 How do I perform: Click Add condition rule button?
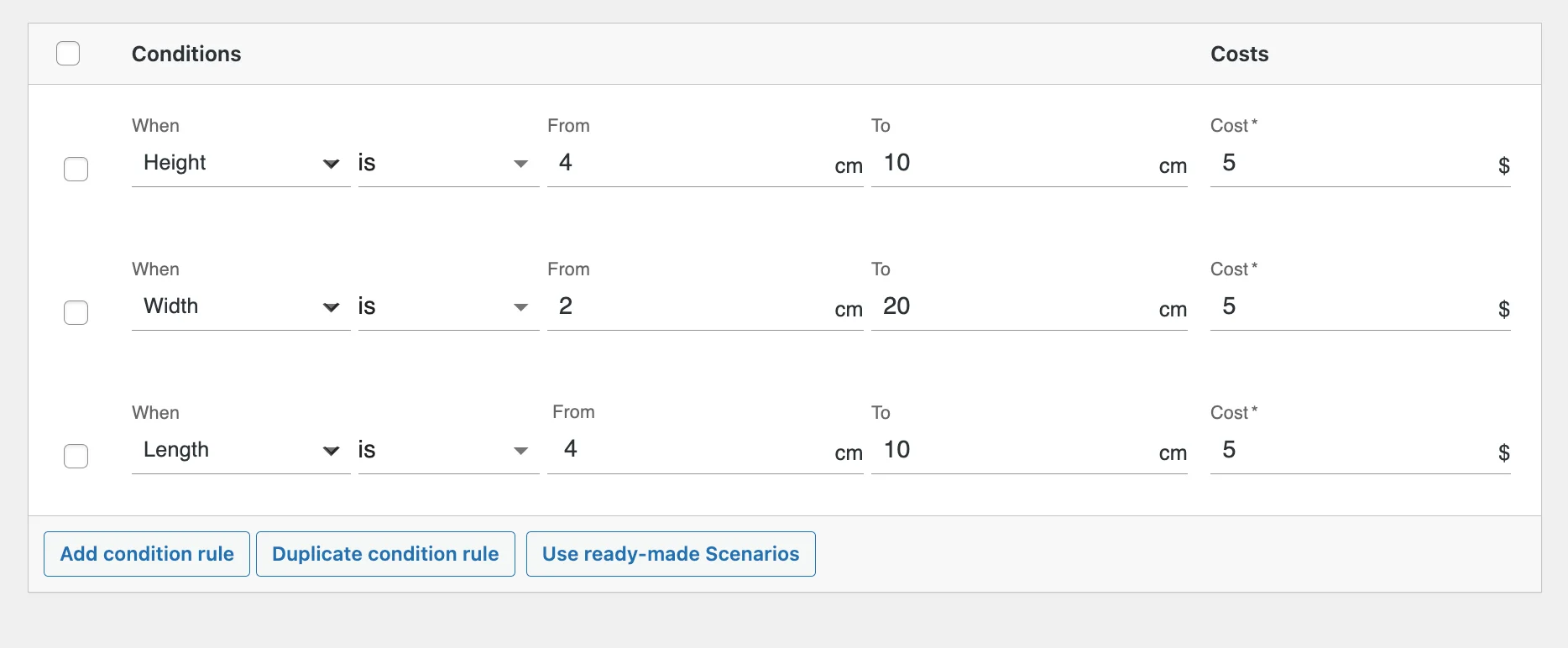pyautogui.click(x=147, y=554)
